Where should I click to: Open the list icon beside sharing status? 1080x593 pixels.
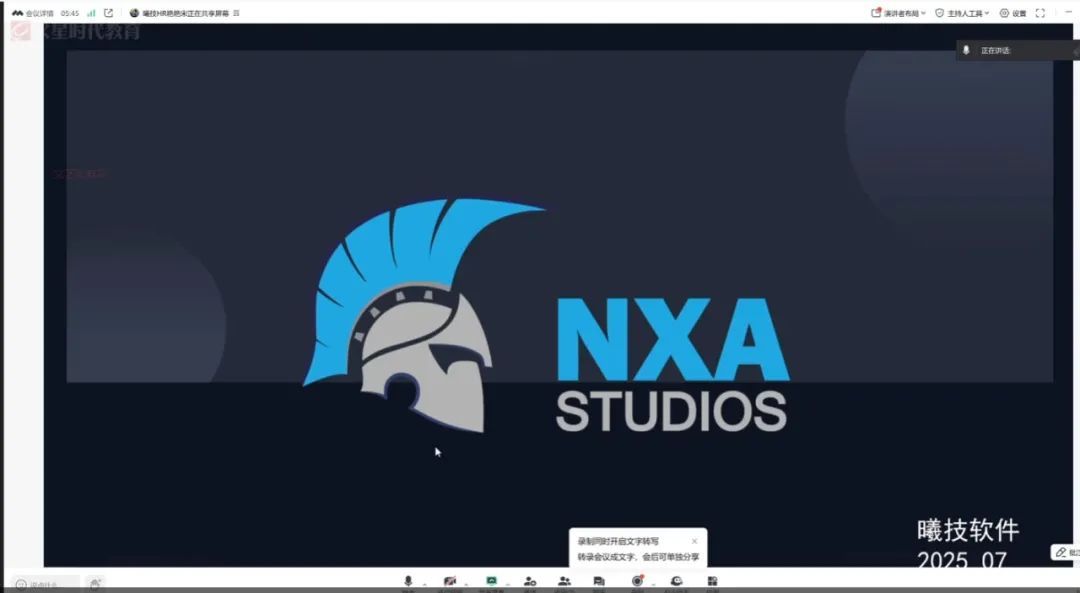[236, 13]
